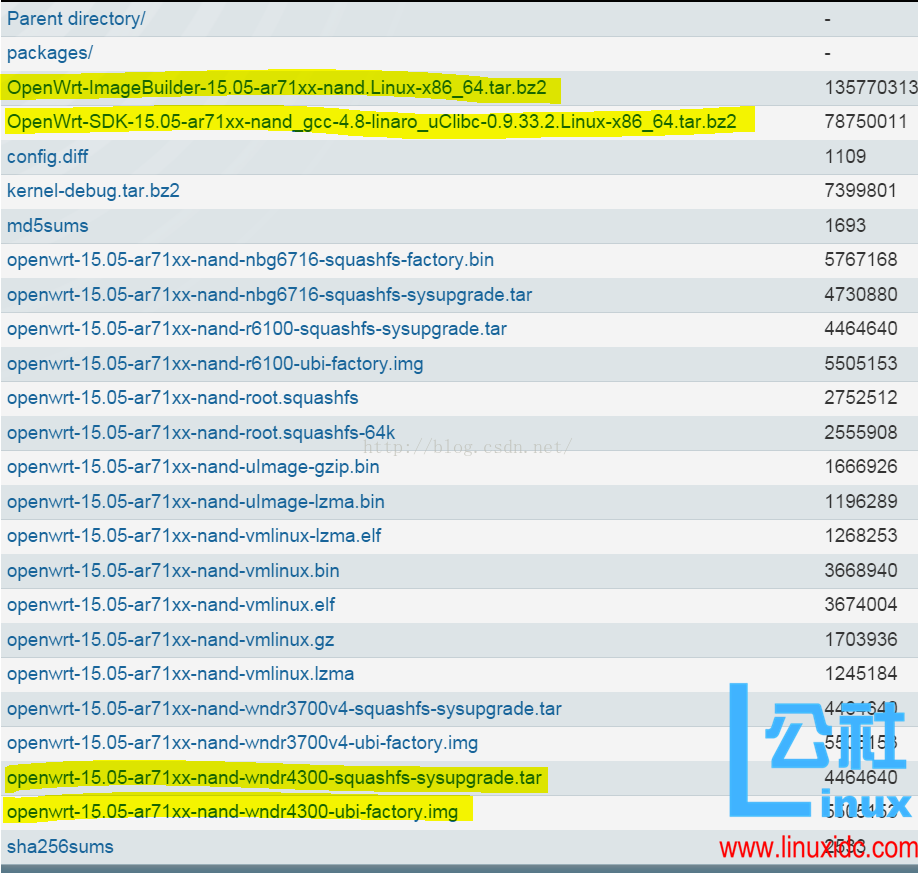Click the file size 3674004
The image size is (918, 873).
861,605
